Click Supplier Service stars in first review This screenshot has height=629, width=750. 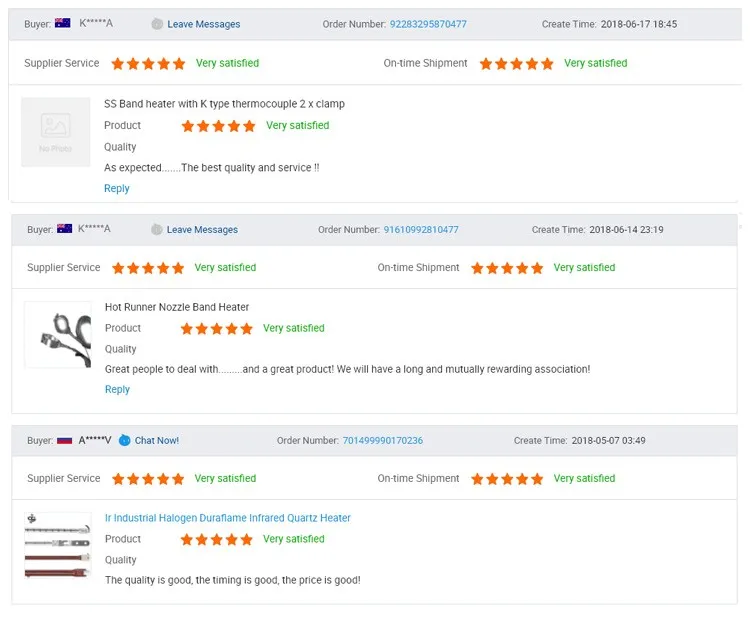click(148, 64)
